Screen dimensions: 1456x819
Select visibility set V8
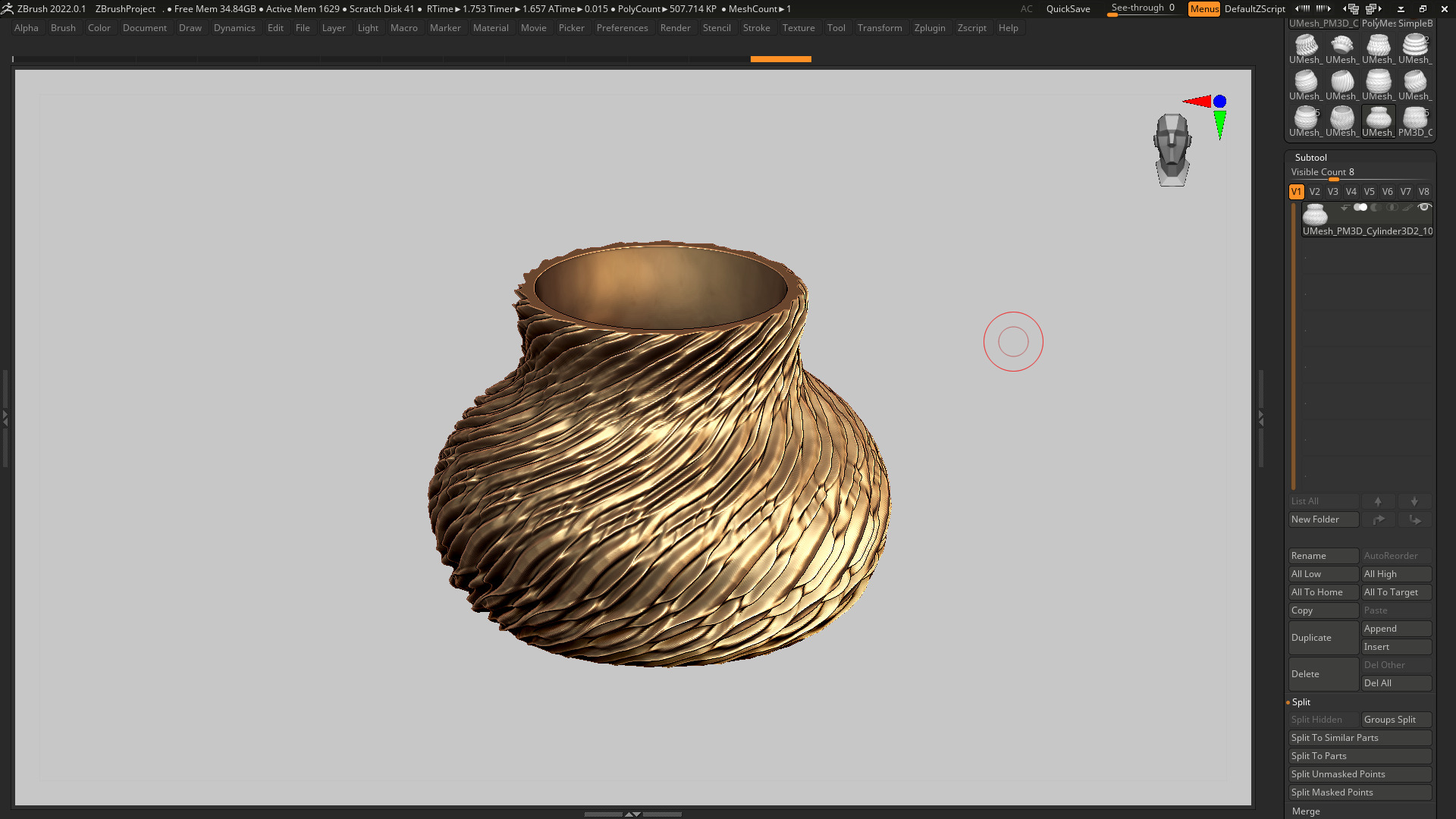pyautogui.click(x=1423, y=192)
